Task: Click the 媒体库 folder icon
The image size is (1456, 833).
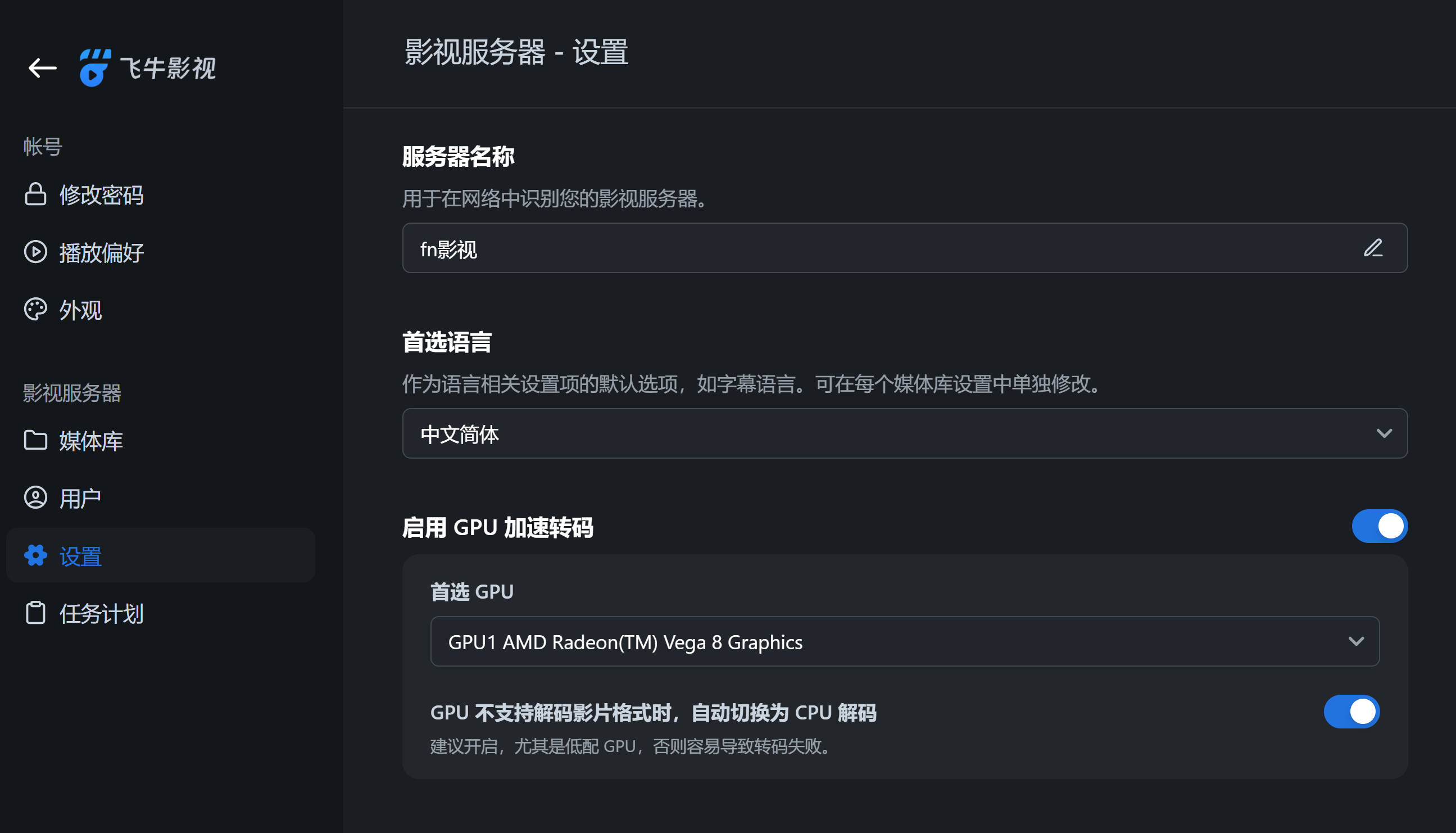Action: (x=35, y=441)
